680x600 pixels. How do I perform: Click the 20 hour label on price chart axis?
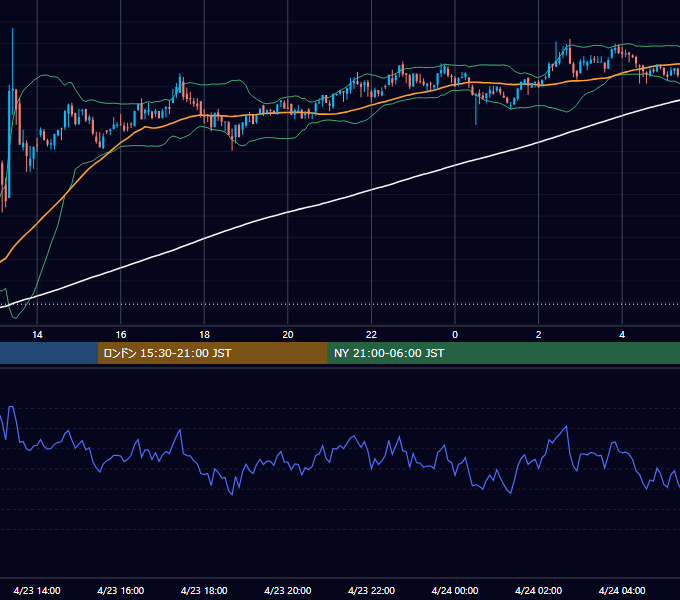(x=288, y=335)
